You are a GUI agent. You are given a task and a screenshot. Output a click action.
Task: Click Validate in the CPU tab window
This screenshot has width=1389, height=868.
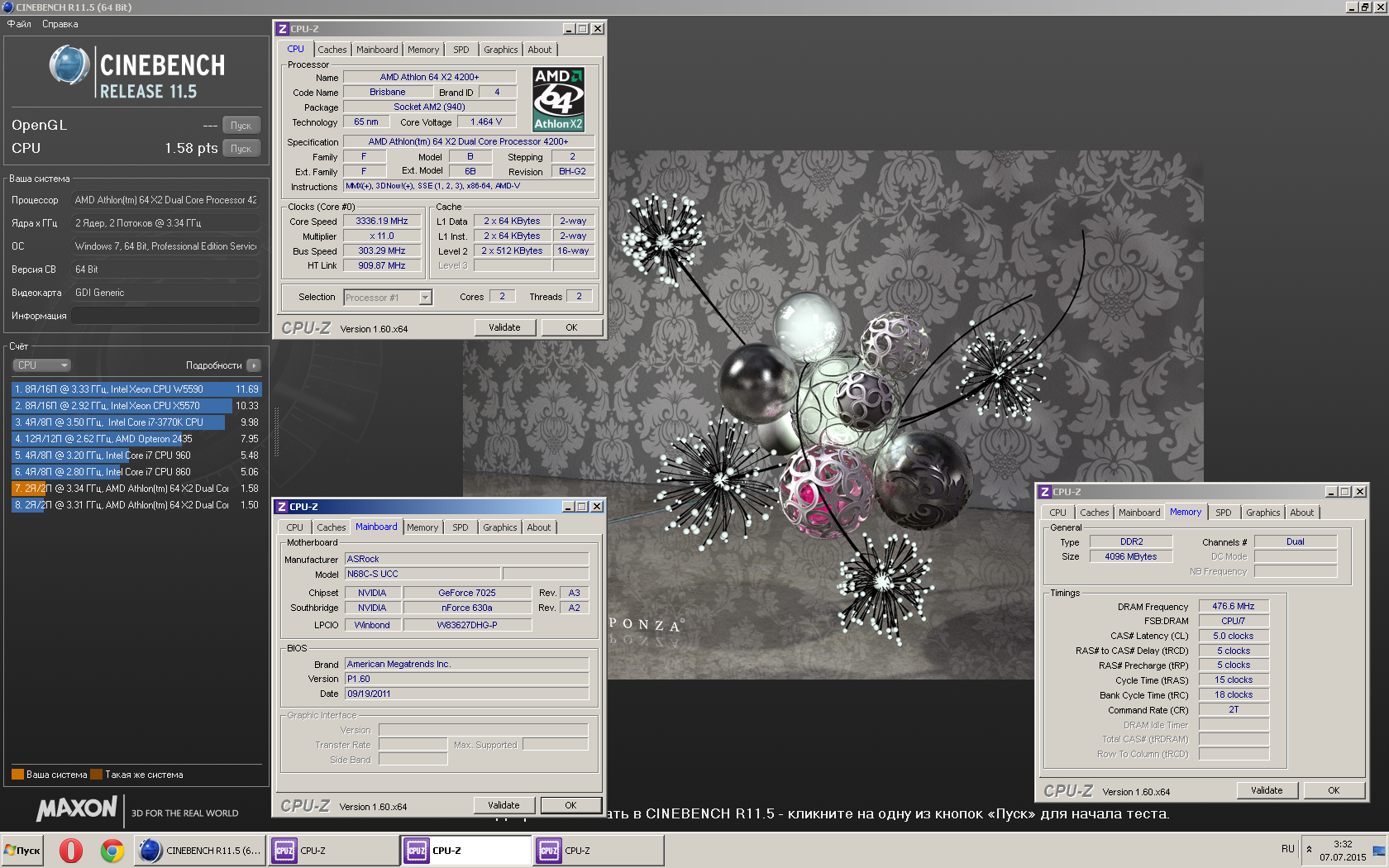coord(504,327)
